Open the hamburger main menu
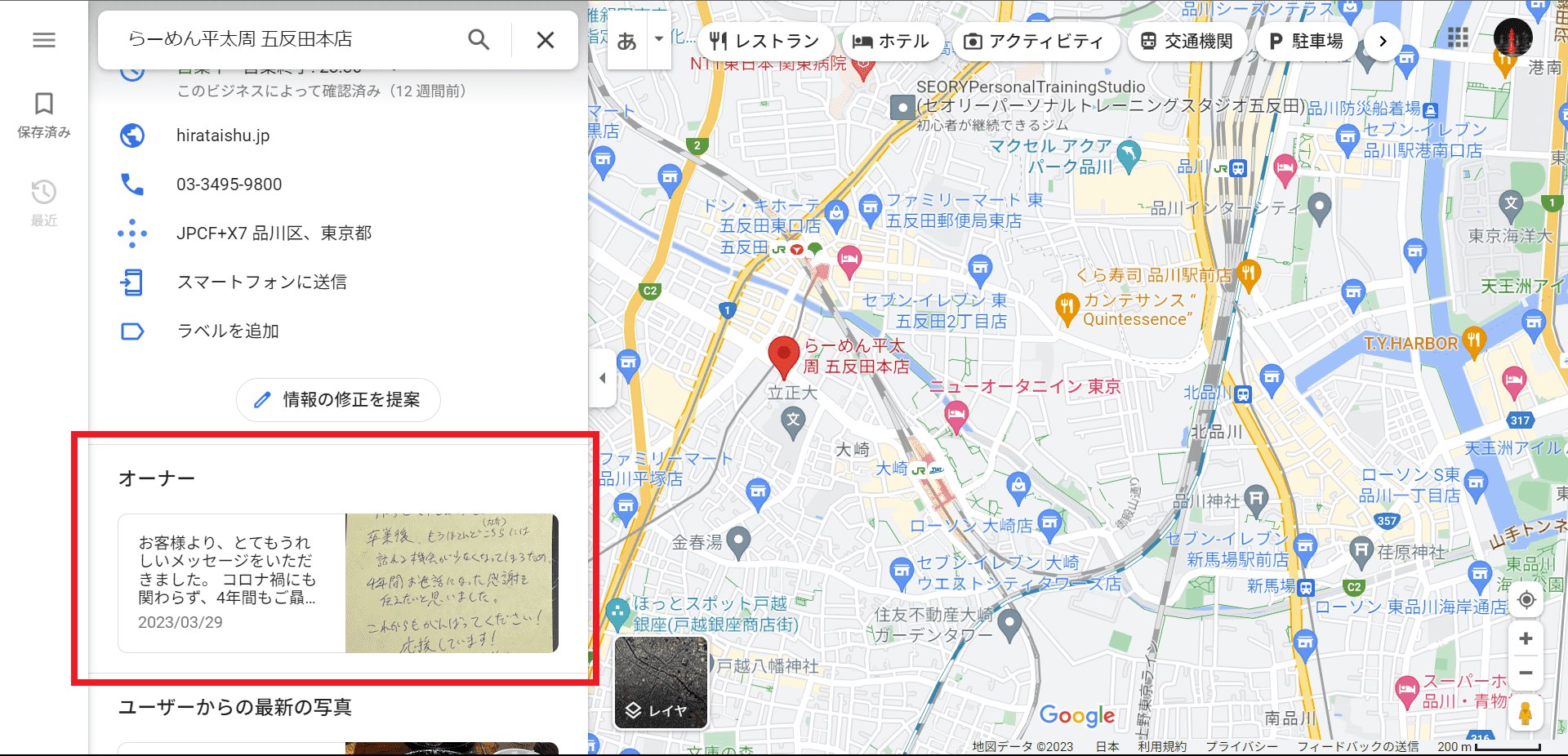The width and height of the screenshot is (1568, 756). coord(44,40)
